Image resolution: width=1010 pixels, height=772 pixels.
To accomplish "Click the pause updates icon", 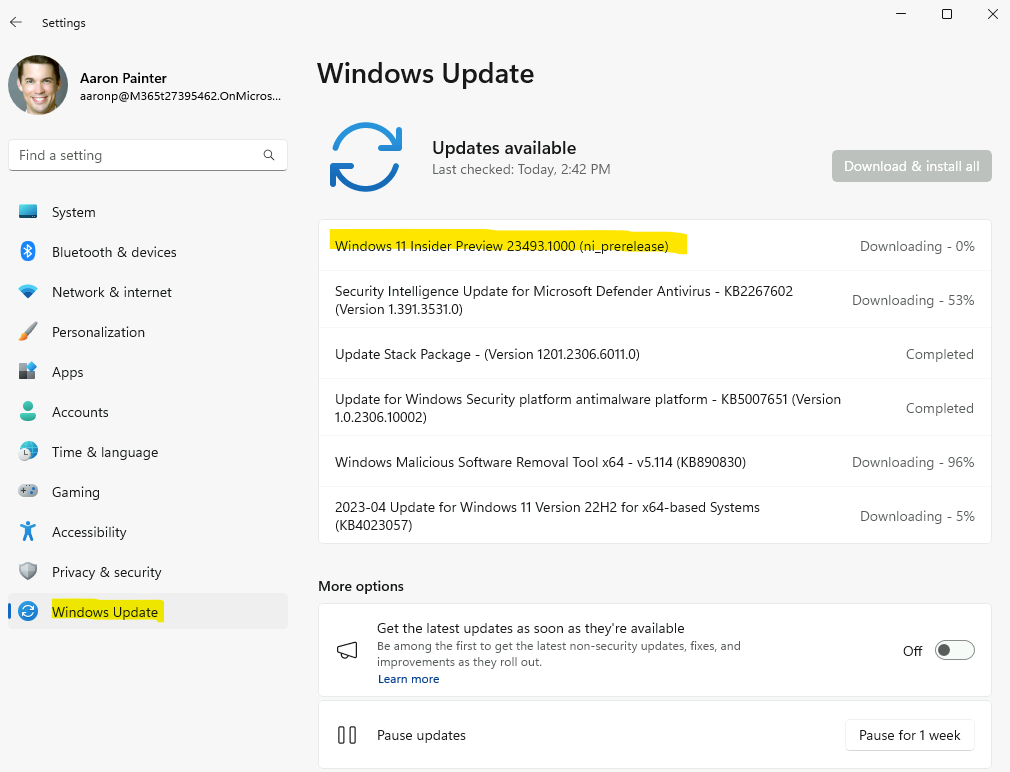I will pyautogui.click(x=347, y=735).
